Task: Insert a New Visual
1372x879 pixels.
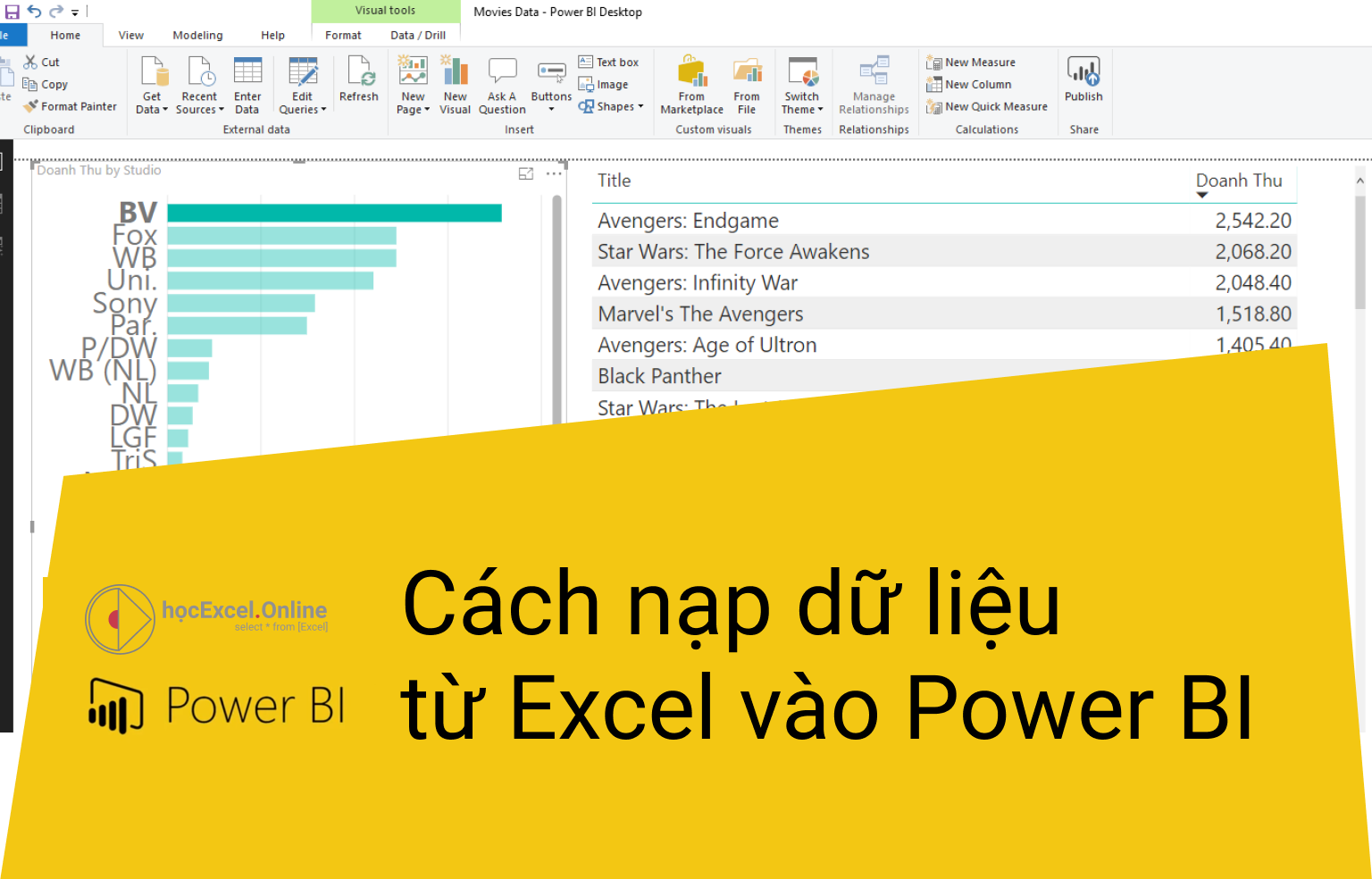Action: click(456, 86)
